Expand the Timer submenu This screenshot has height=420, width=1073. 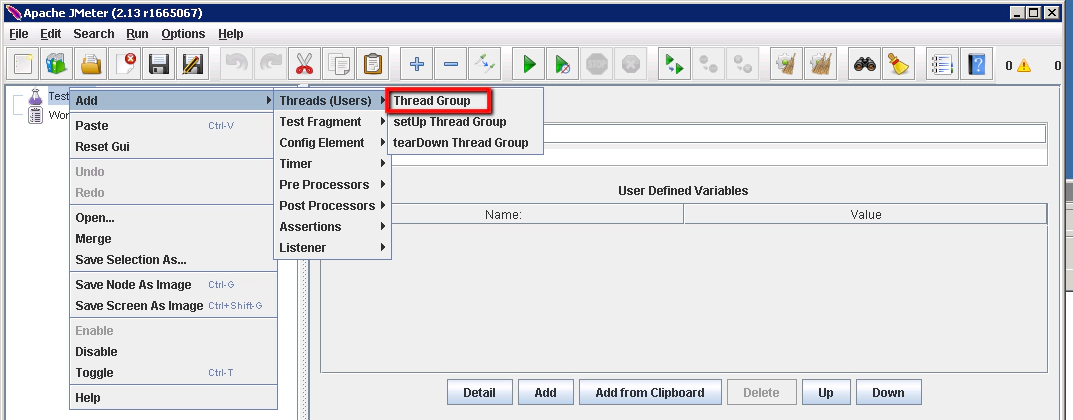pyautogui.click(x=332, y=163)
